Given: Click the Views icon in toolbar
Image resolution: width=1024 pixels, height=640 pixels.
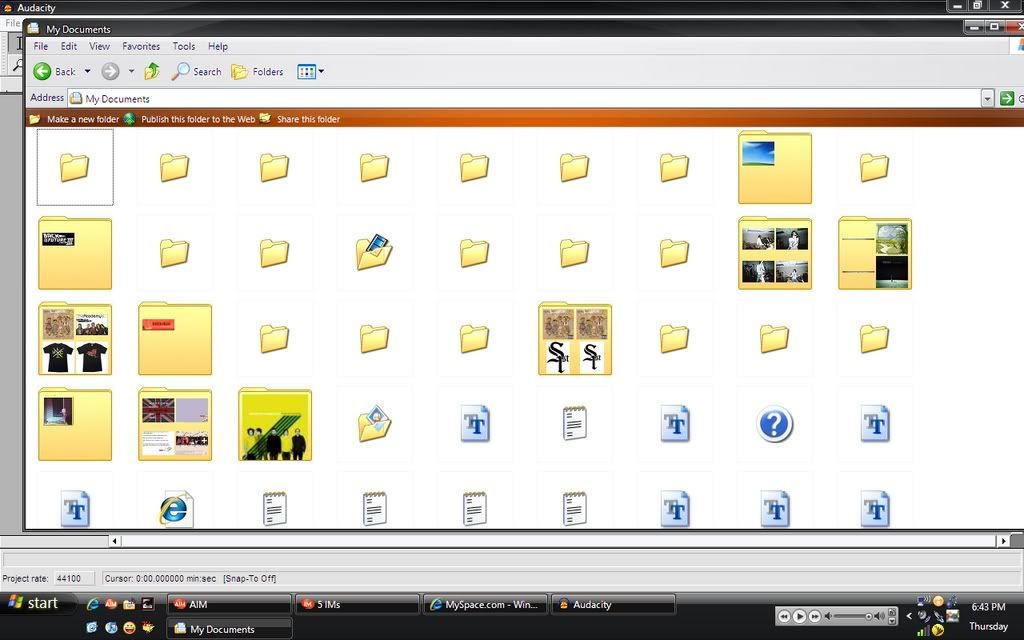Looking at the screenshot, I should (x=306, y=71).
